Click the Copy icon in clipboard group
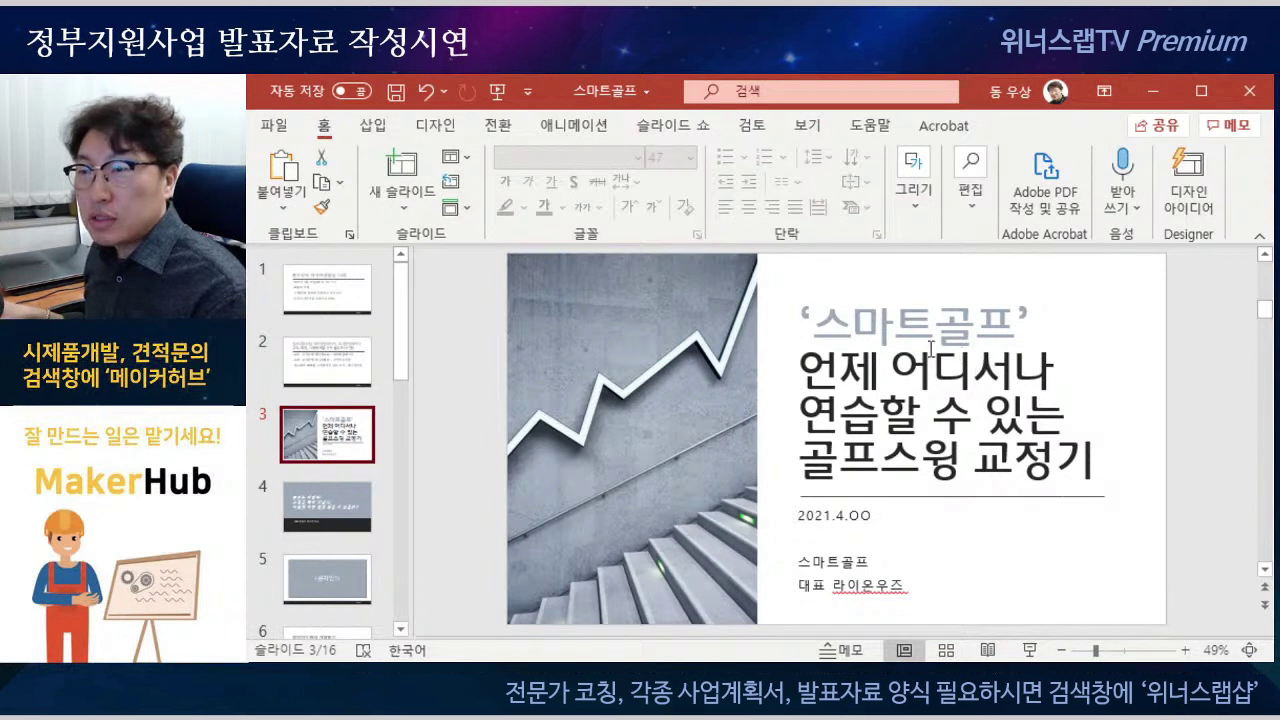This screenshot has width=1280, height=720. coord(321,182)
